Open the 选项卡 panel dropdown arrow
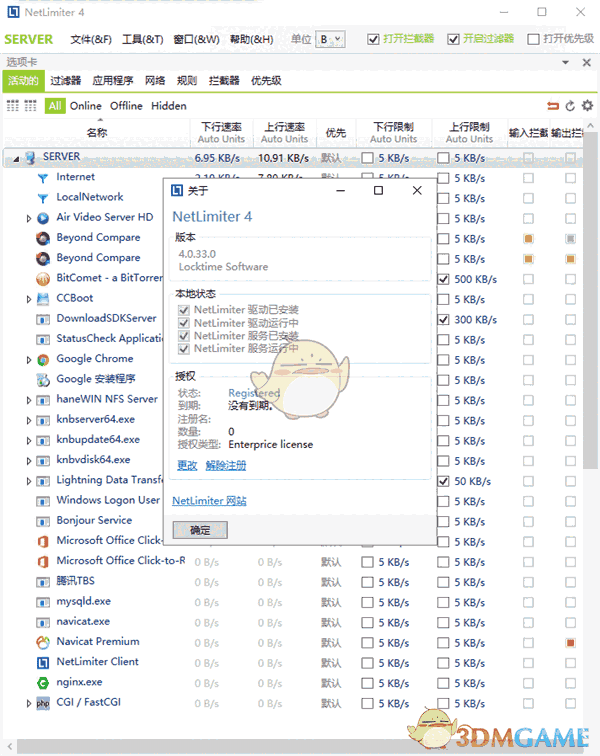This screenshot has height=756, width=600. (x=565, y=62)
